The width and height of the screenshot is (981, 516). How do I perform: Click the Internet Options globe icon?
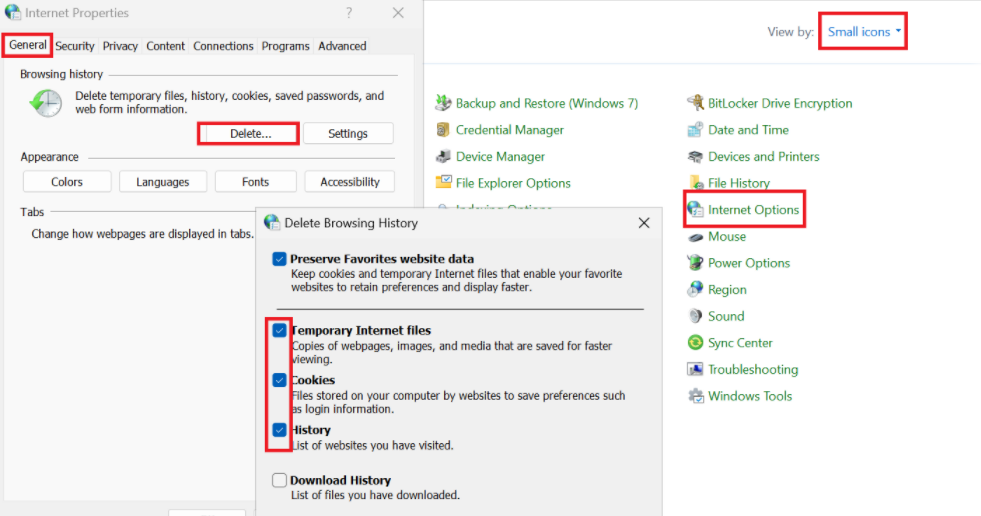pos(695,210)
